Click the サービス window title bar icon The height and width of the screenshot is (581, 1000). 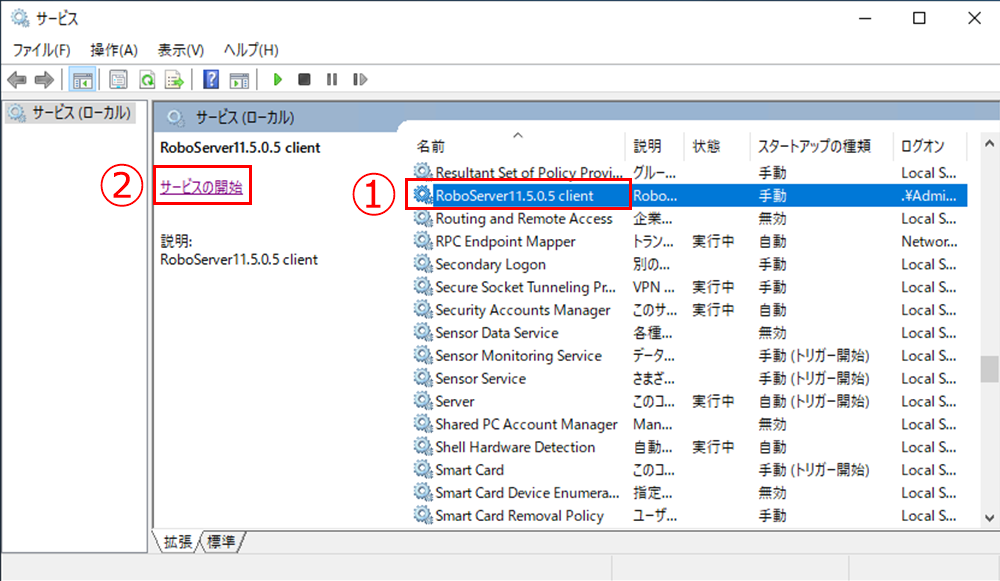coord(20,18)
